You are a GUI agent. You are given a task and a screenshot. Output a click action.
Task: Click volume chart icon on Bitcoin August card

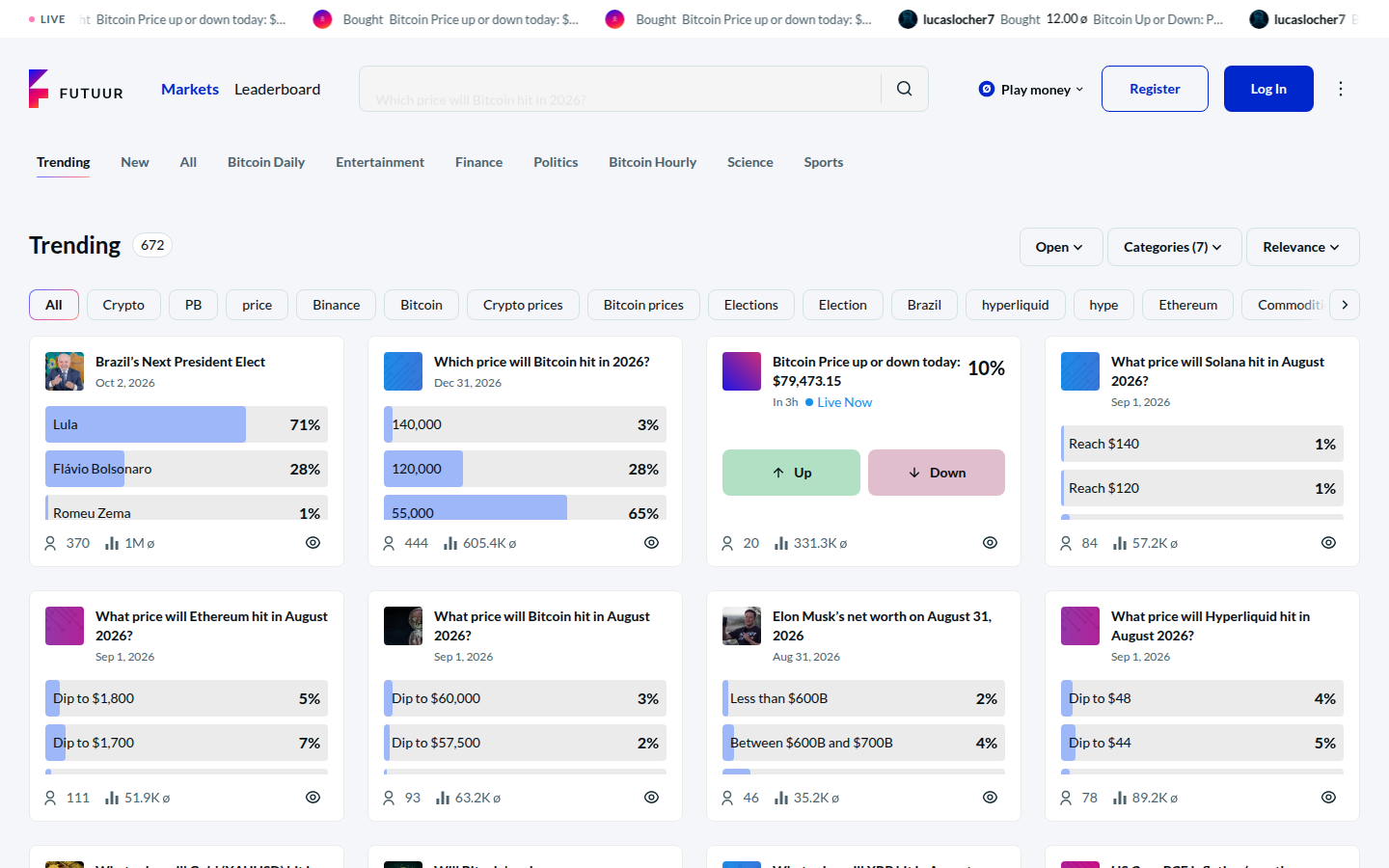point(443,798)
